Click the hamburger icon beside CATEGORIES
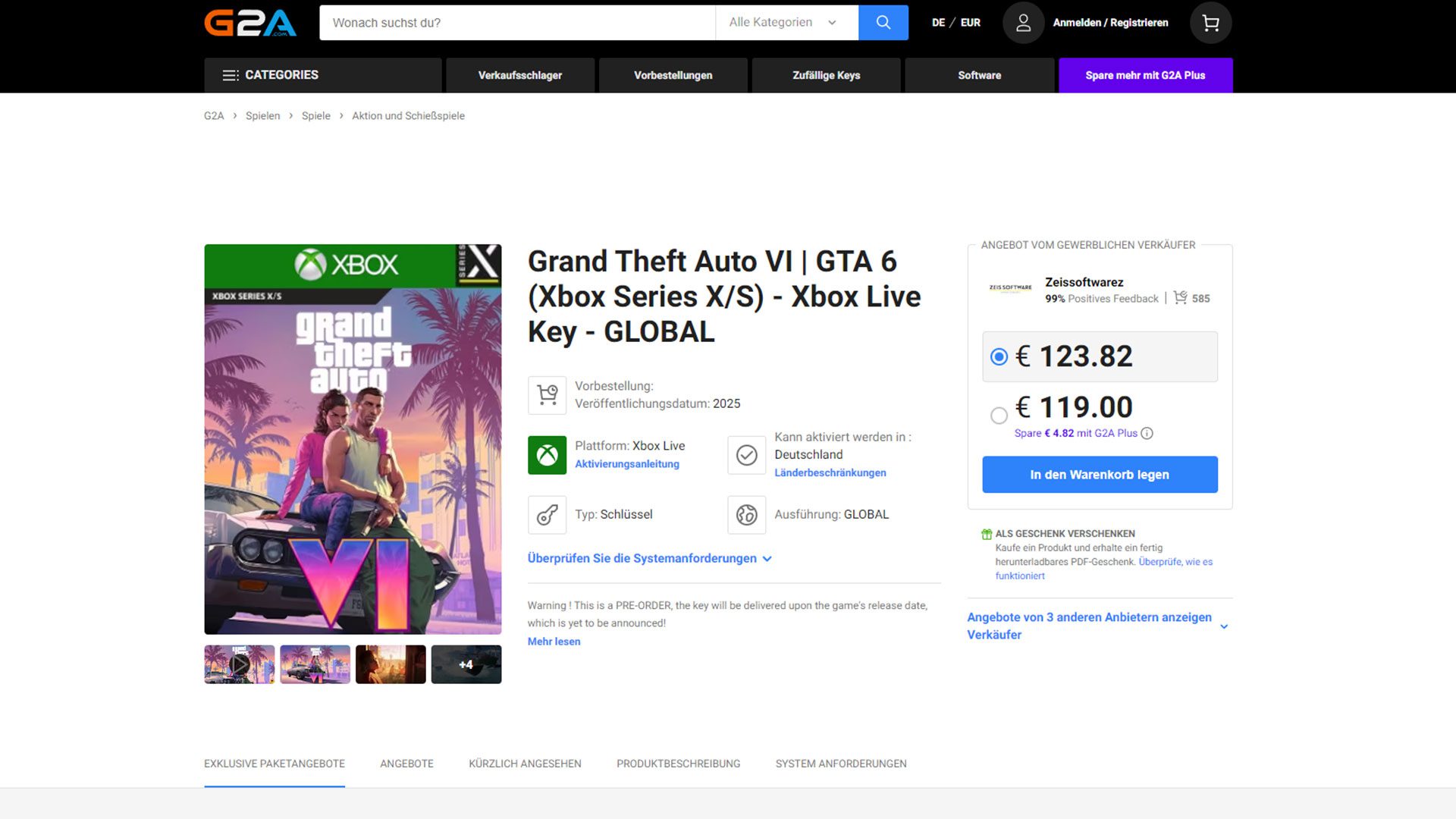Image resolution: width=1456 pixels, height=819 pixels. tap(230, 75)
